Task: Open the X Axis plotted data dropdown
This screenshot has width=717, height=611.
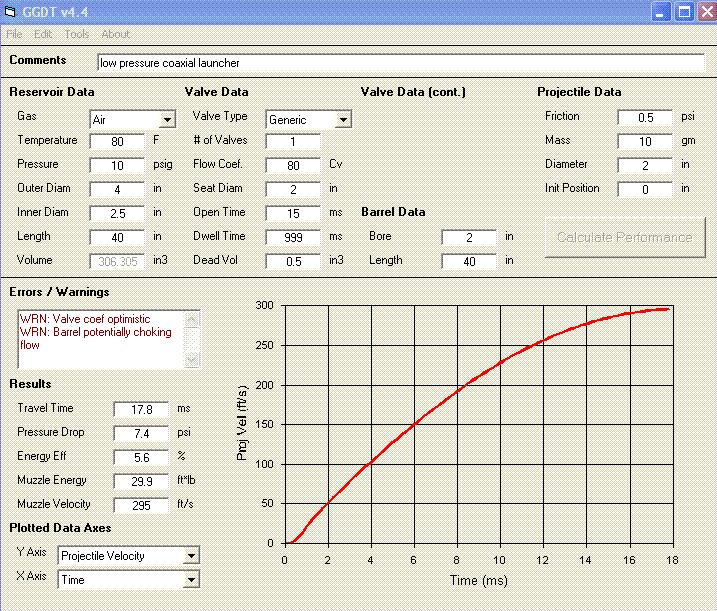Action: pos(192,580)
